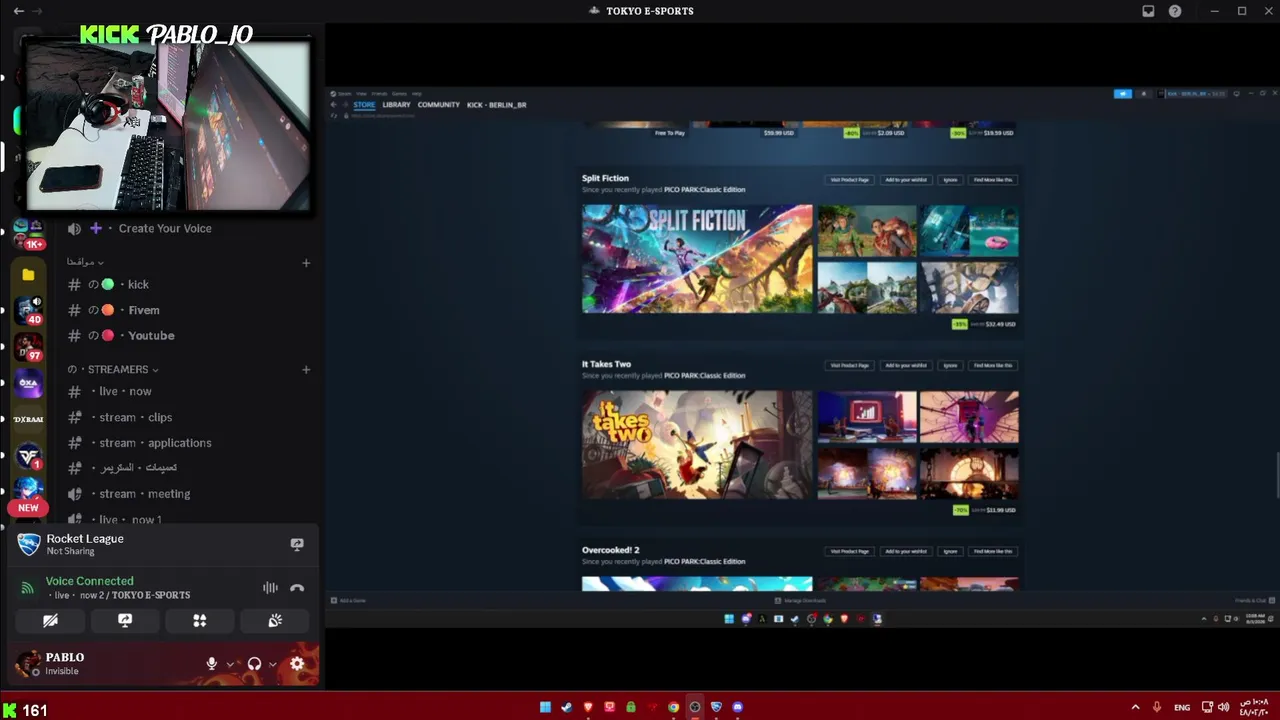Click the Voice Connected status label
This screenshot has height=720, width=1280.
[89, 581]
